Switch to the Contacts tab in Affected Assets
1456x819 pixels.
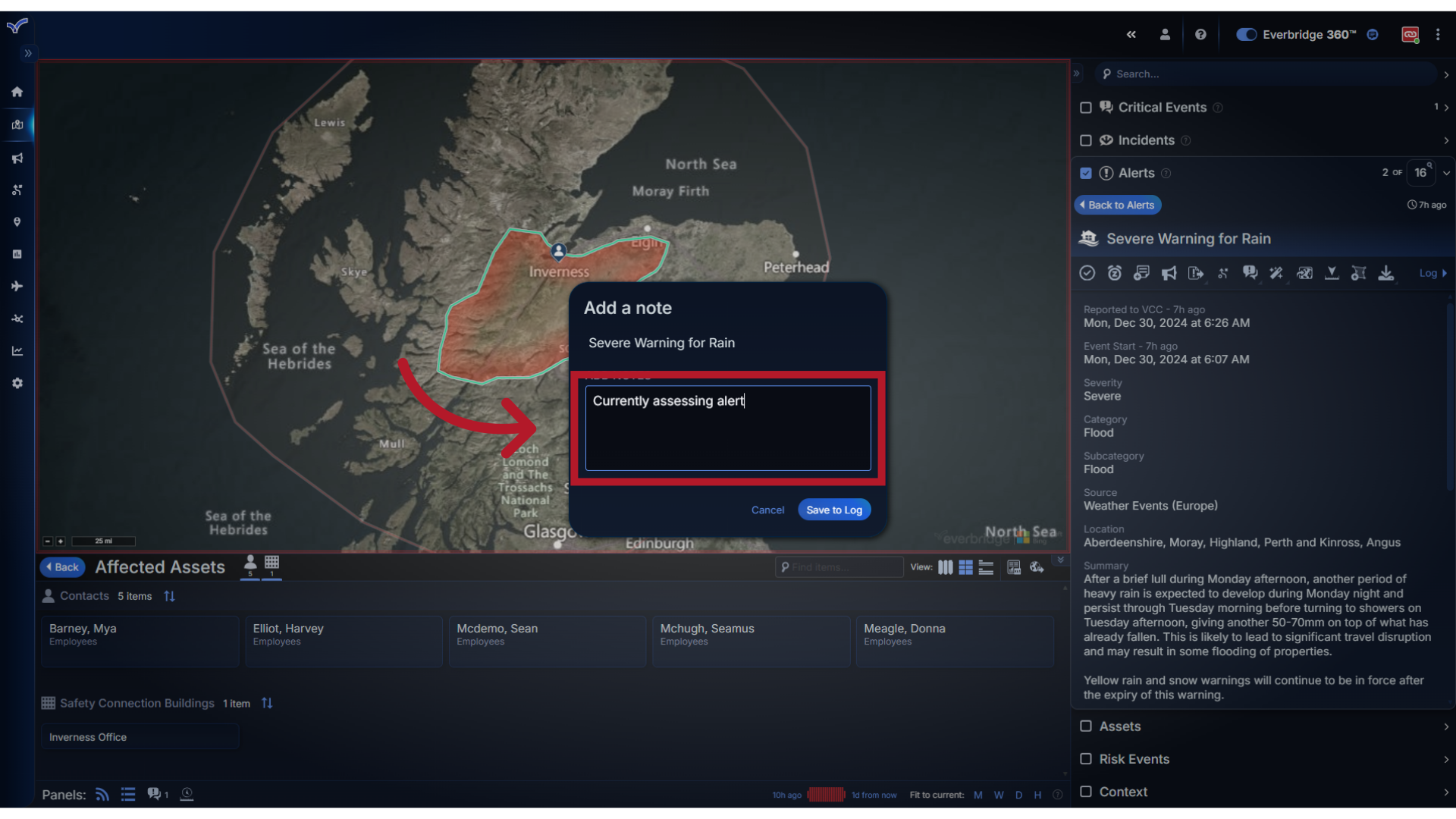[250, 566]
